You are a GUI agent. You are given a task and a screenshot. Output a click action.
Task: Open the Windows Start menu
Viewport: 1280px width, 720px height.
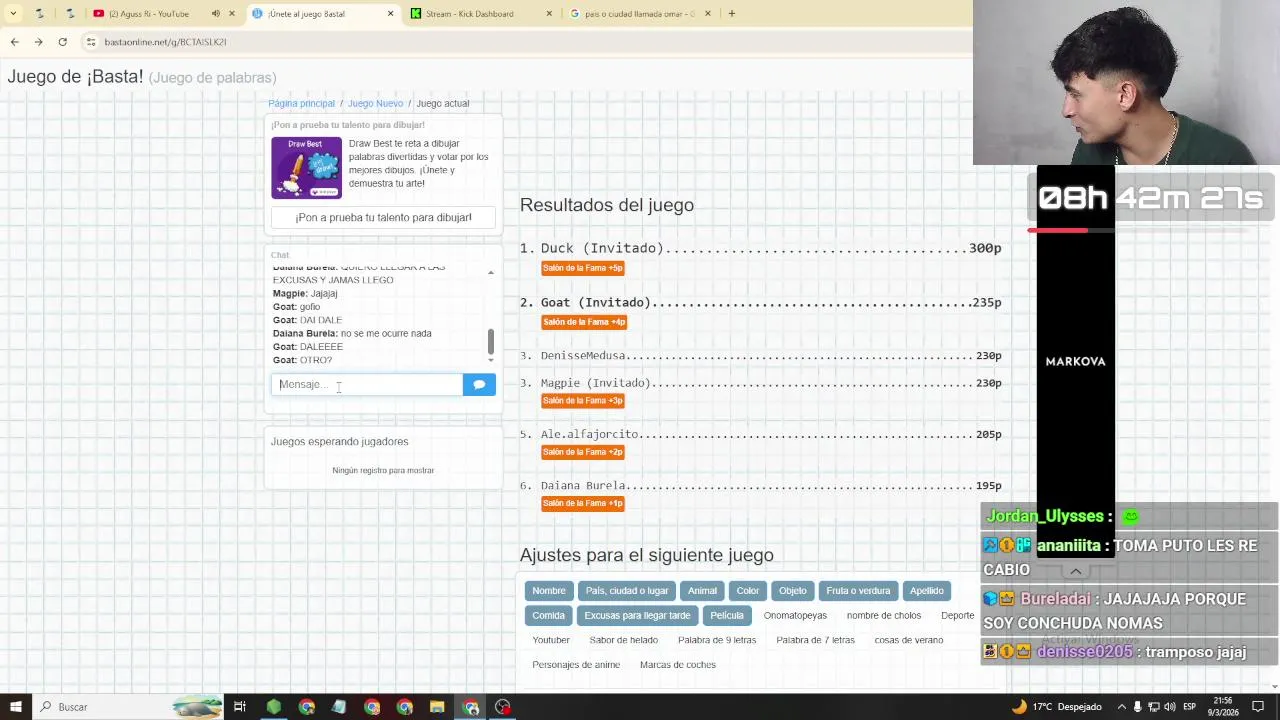point(15,707)
